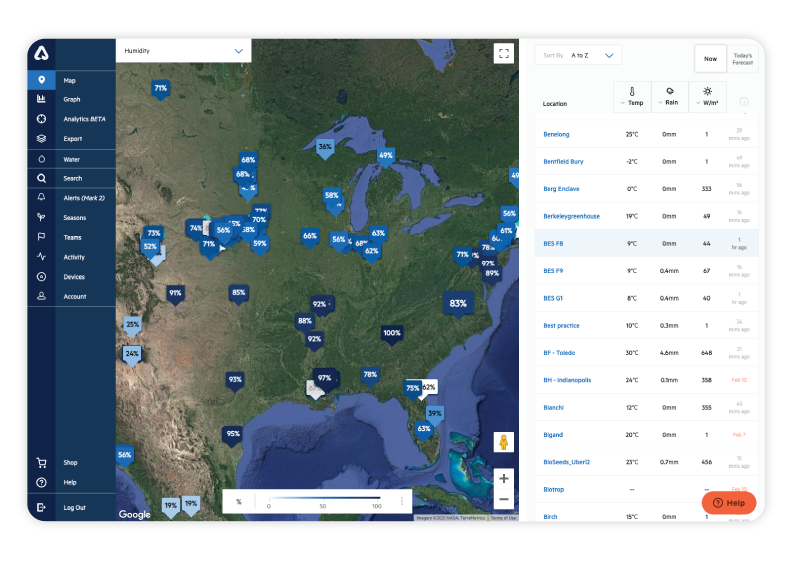The image size is (792, 562).
Task: Open the Devices circle icon
Action: [41, 276]
